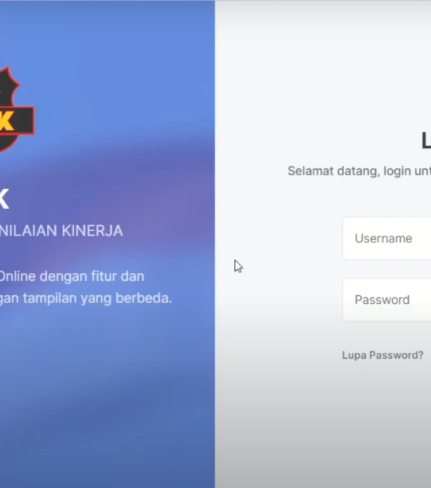Click the shield logo badge
Viewport: 431px width, 488px height.
point(15,109)
